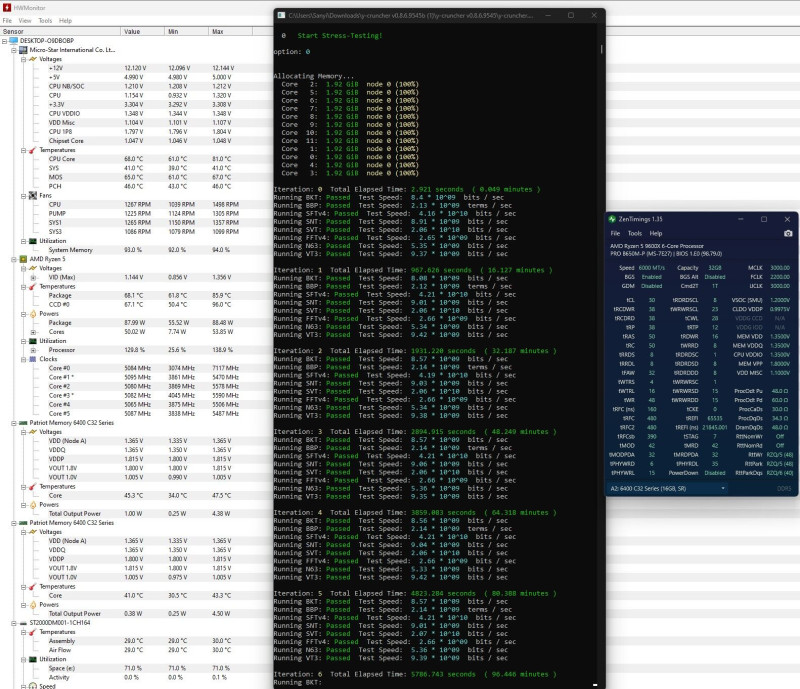Click the ZenTimings logo icon in title bar
This screenshot has width=800, height=689.
[612, 219]
